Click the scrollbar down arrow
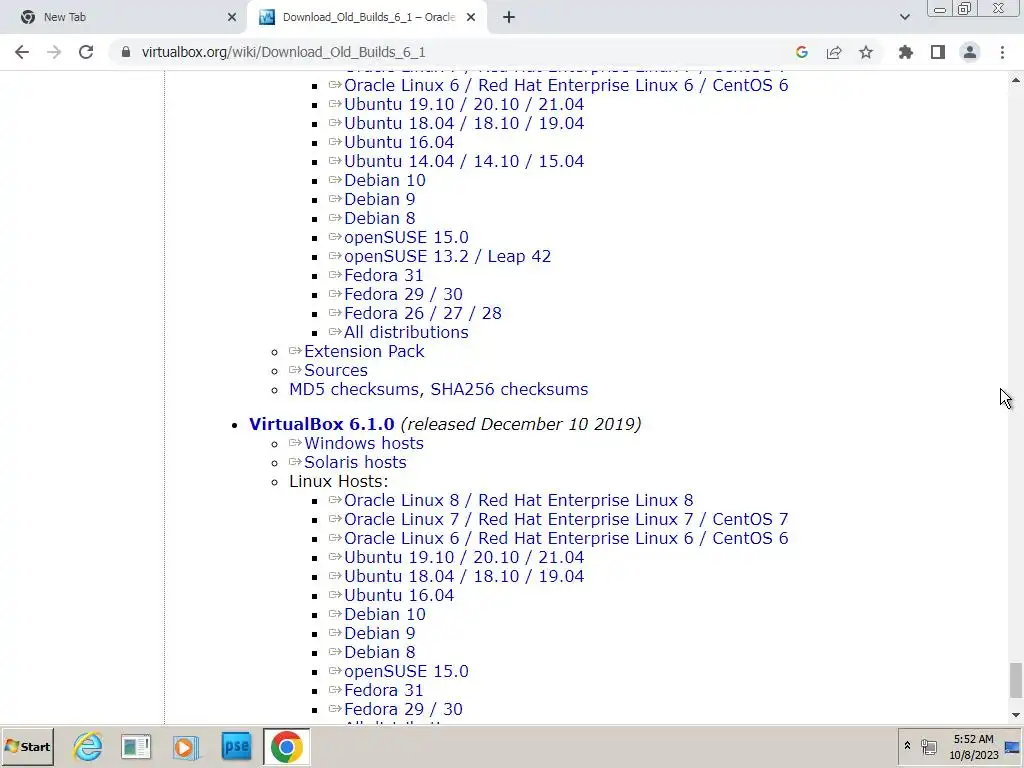Image resolution: width=1024 pixels, height=768 pixels. (1016, 716)
